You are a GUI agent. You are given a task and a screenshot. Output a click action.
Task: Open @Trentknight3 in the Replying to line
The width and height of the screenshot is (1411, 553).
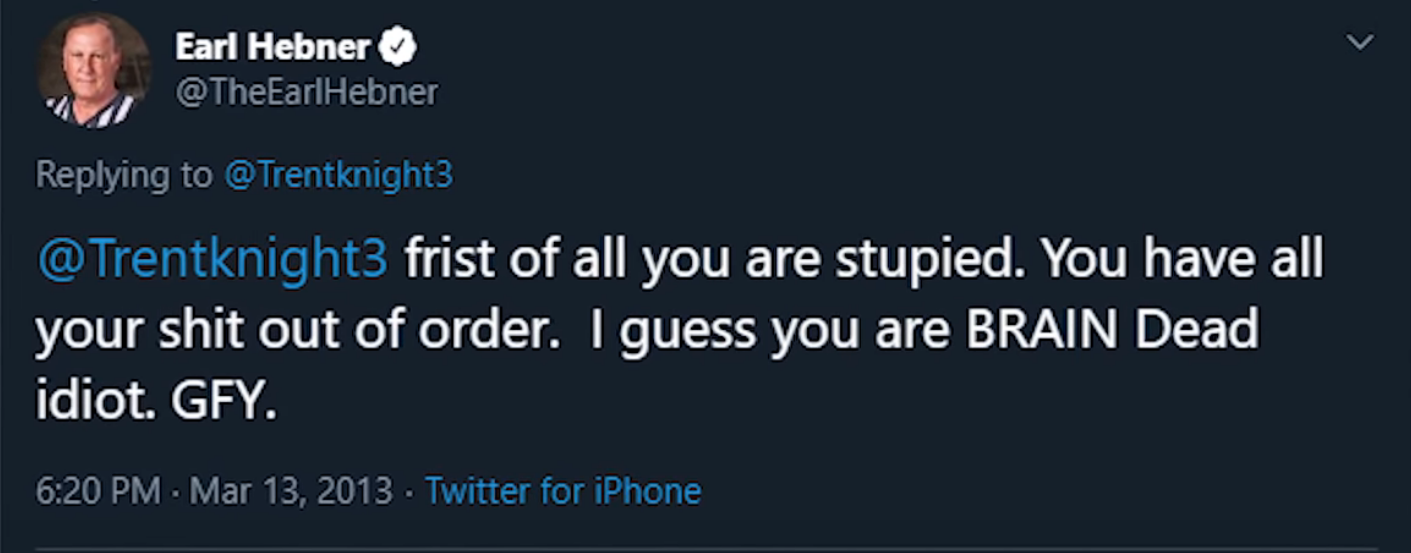[338, 175]
